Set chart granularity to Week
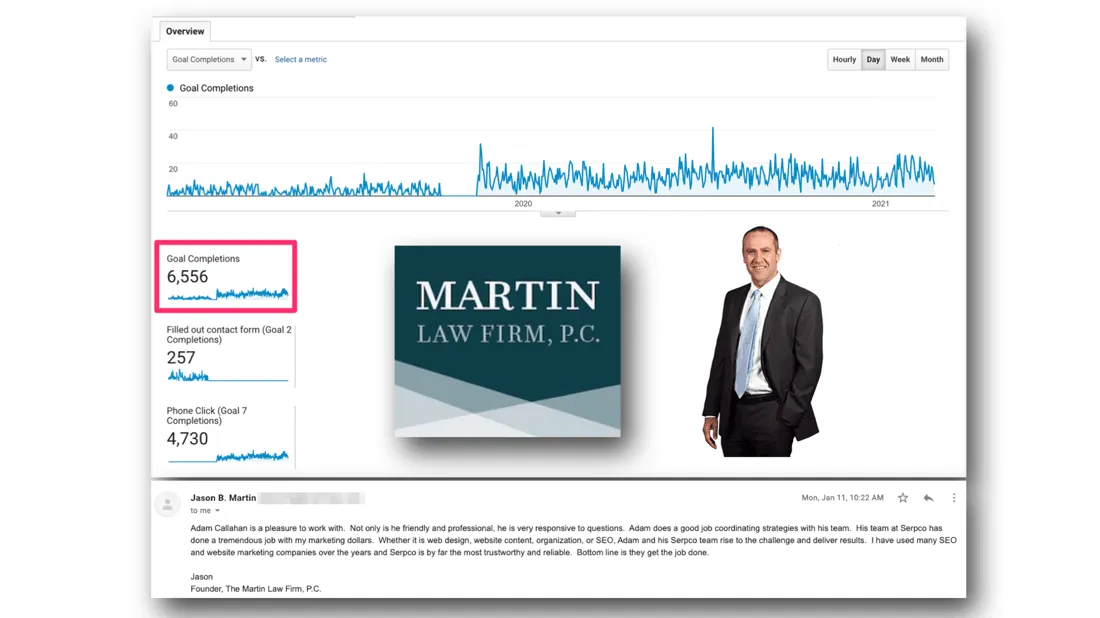 click(900, 60)
